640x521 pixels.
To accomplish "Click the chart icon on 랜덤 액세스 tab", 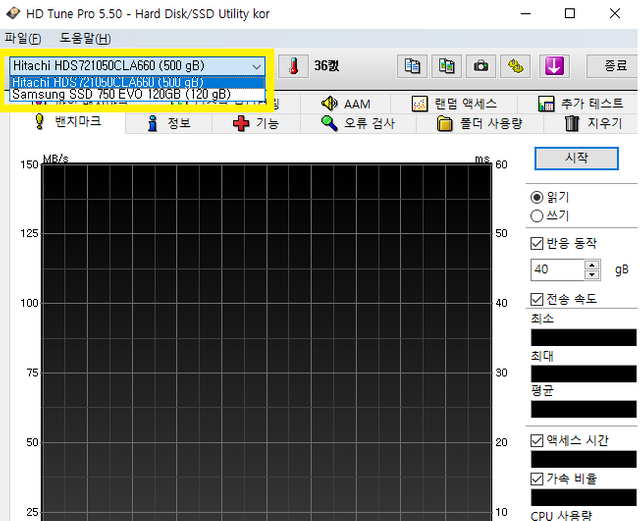I will click(x=420, y=104).
